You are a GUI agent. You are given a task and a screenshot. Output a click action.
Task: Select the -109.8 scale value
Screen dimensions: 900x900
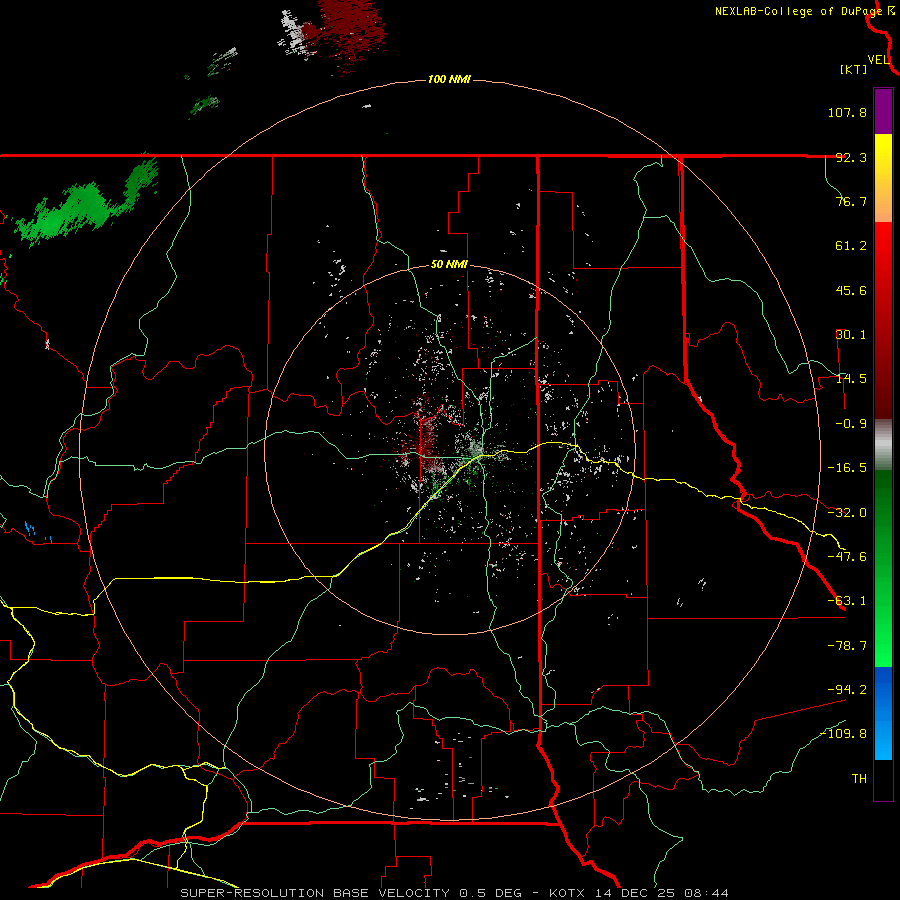(x=843, y=734)
